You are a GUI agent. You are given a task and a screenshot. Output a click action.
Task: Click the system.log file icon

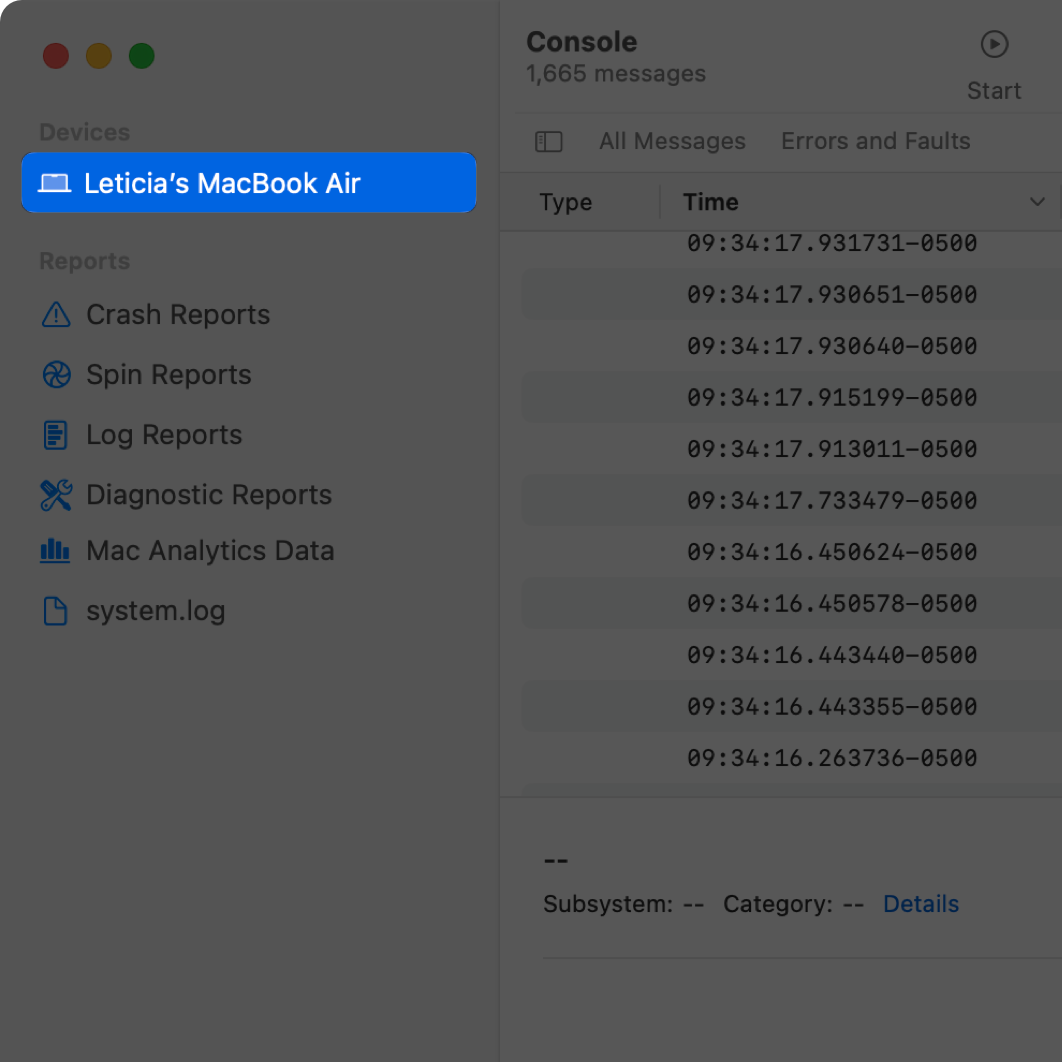(x=56, y=611)
